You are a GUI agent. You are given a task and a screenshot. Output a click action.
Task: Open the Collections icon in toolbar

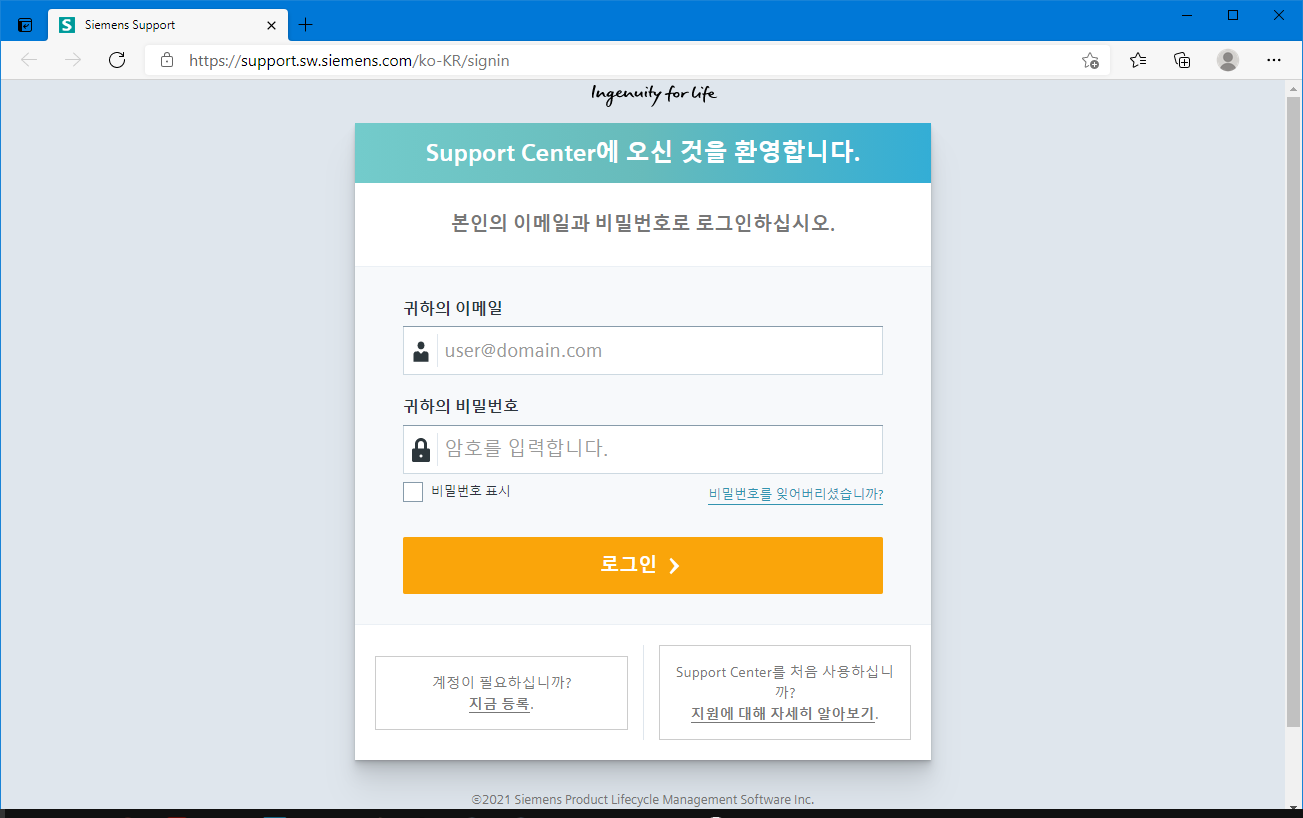point(1182,60)
